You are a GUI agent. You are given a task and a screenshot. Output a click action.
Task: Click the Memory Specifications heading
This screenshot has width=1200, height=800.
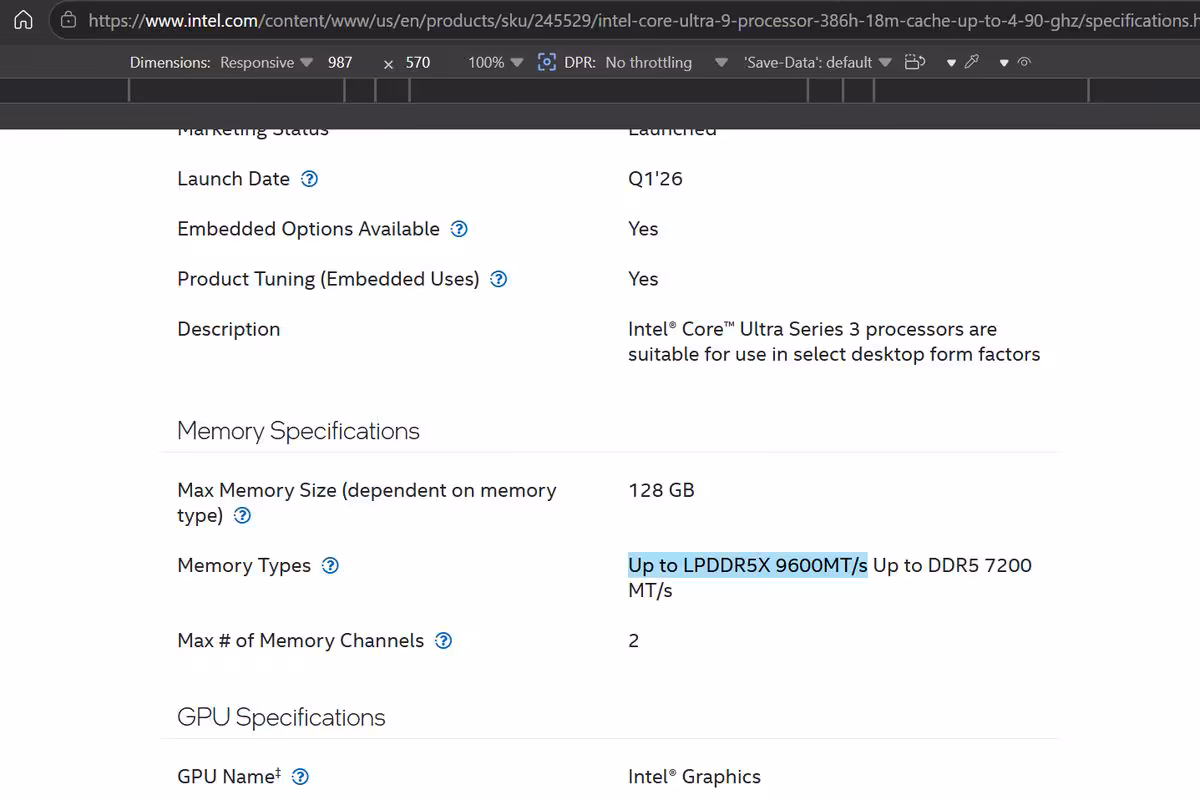[298, 431]
